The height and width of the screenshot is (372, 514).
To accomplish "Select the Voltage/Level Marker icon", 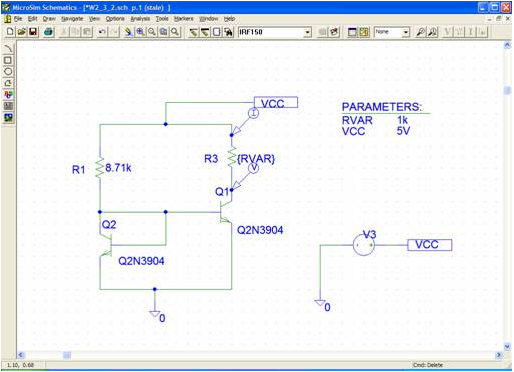I will 421,32.
